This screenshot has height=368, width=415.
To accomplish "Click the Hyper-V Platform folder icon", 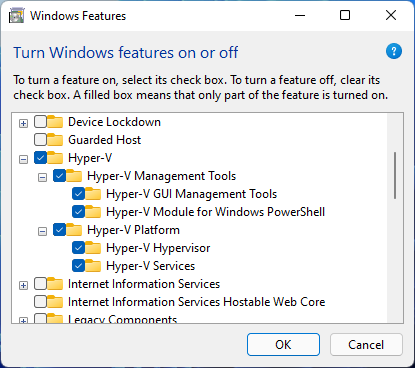I will (x=74, y=230).
